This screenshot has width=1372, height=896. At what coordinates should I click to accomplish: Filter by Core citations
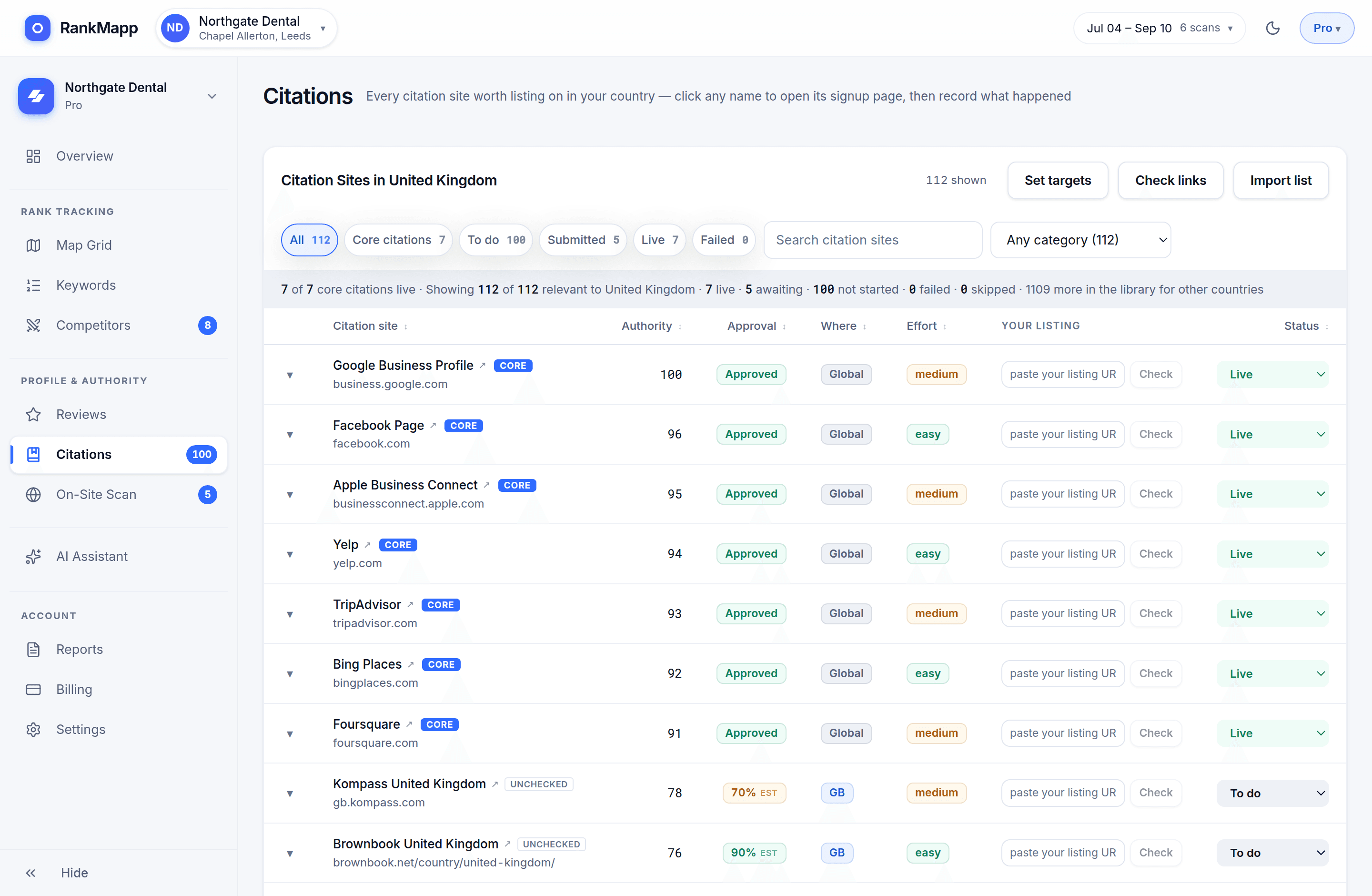[398, 240]
